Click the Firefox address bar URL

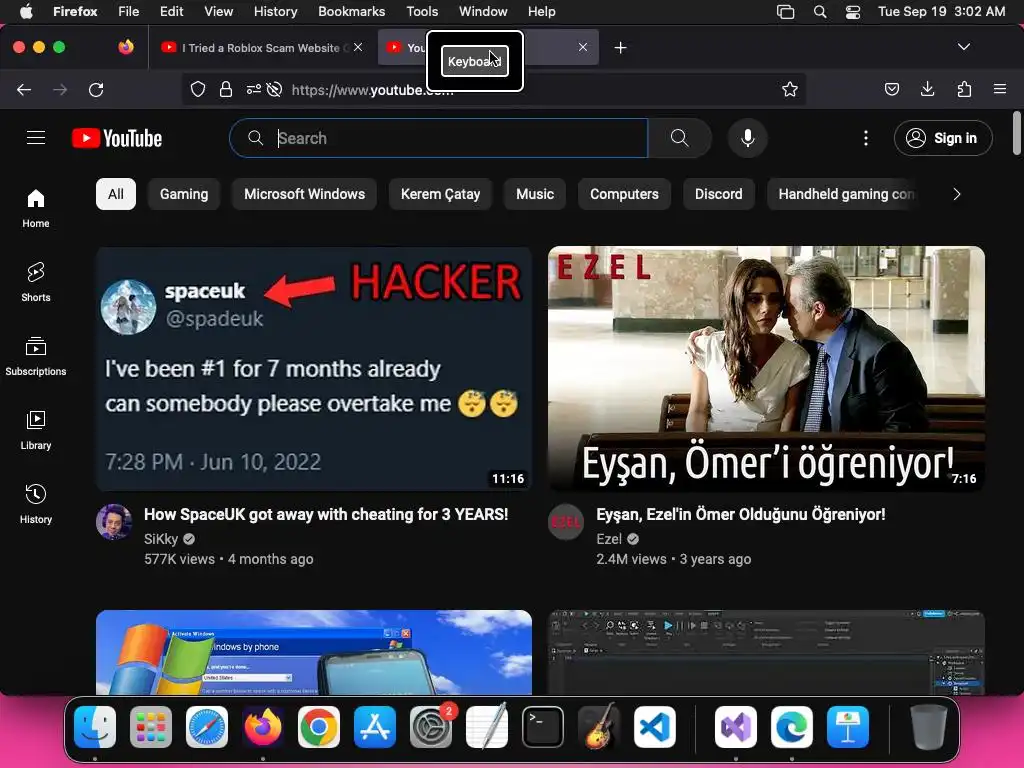[372, 90]
